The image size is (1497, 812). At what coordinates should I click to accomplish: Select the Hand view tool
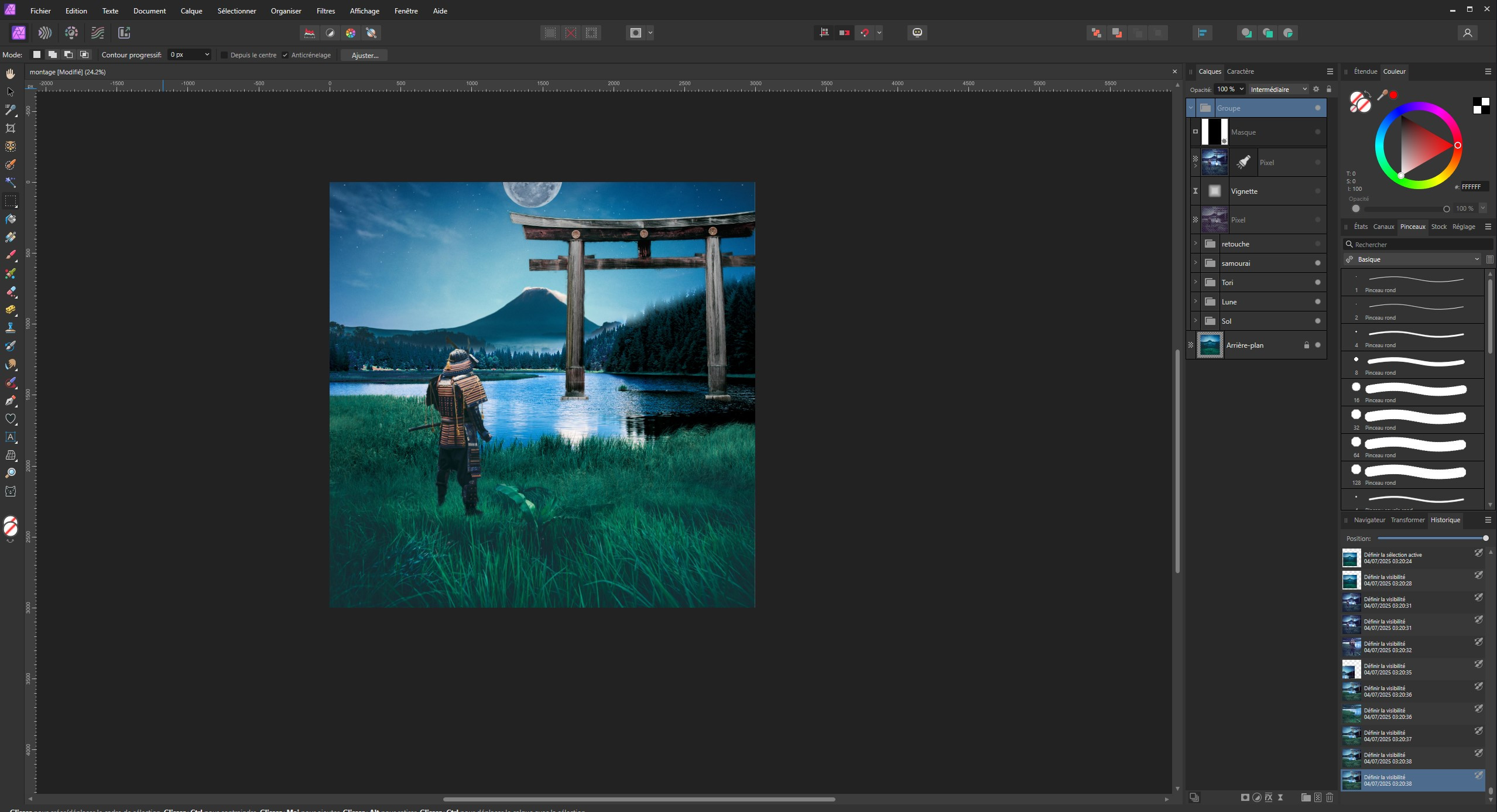(x=11, y=74)
